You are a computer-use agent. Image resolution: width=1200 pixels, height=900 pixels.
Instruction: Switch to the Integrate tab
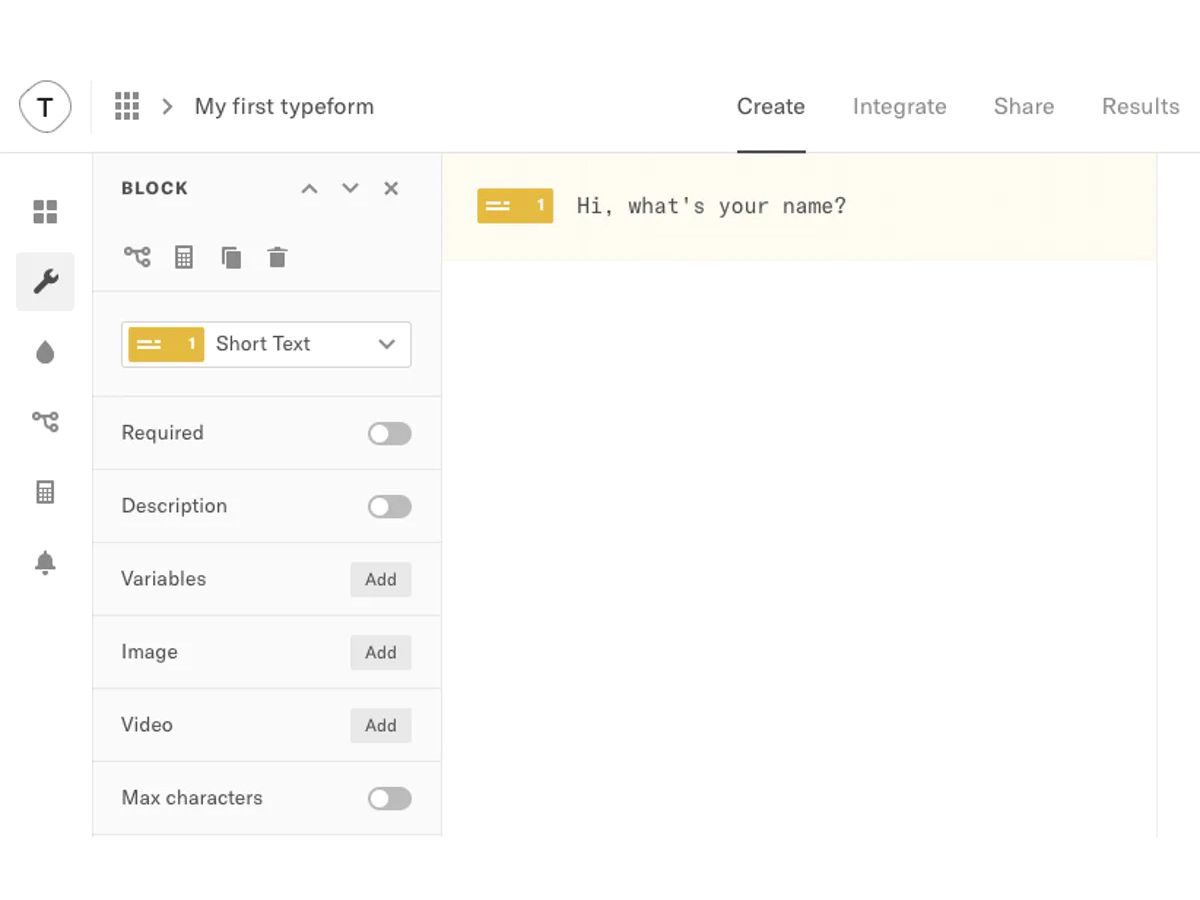pos(899,107)
